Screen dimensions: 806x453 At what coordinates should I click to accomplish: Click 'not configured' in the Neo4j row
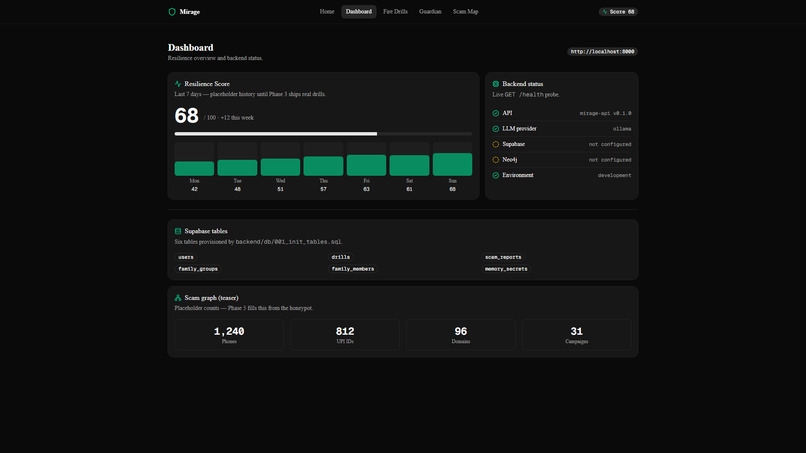pyautogui.click(x=610, y=160)
